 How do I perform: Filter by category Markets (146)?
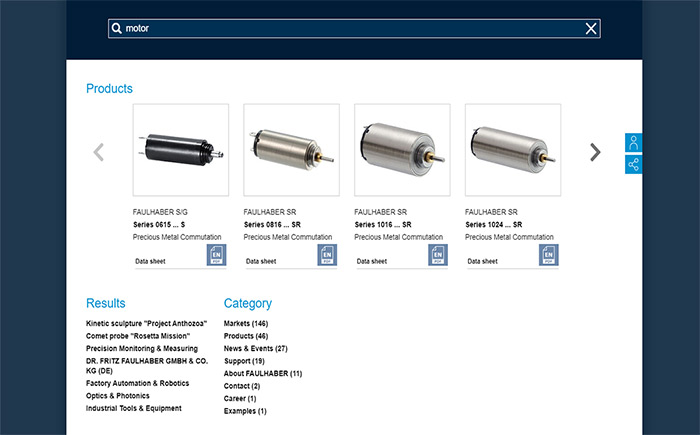pyautogui.click(x=246, y=323)
